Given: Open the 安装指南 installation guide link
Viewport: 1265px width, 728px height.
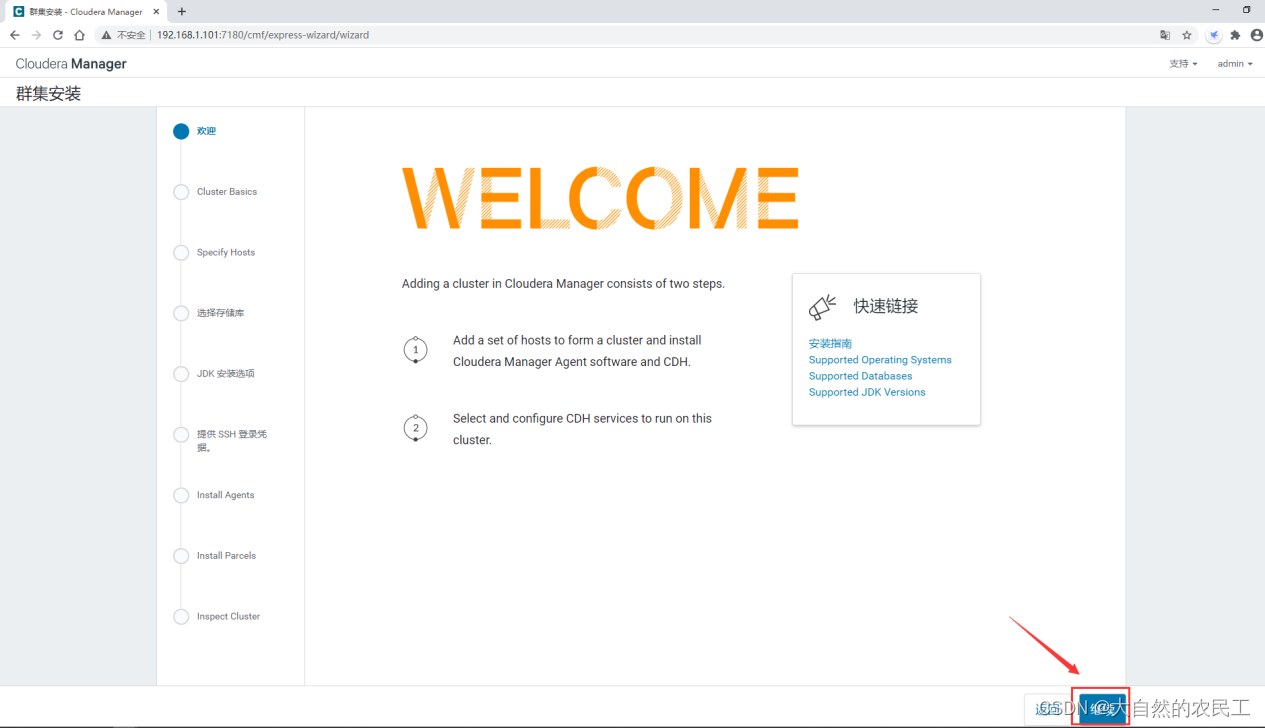Looking at the screenshot, I should tap(830, 343).
